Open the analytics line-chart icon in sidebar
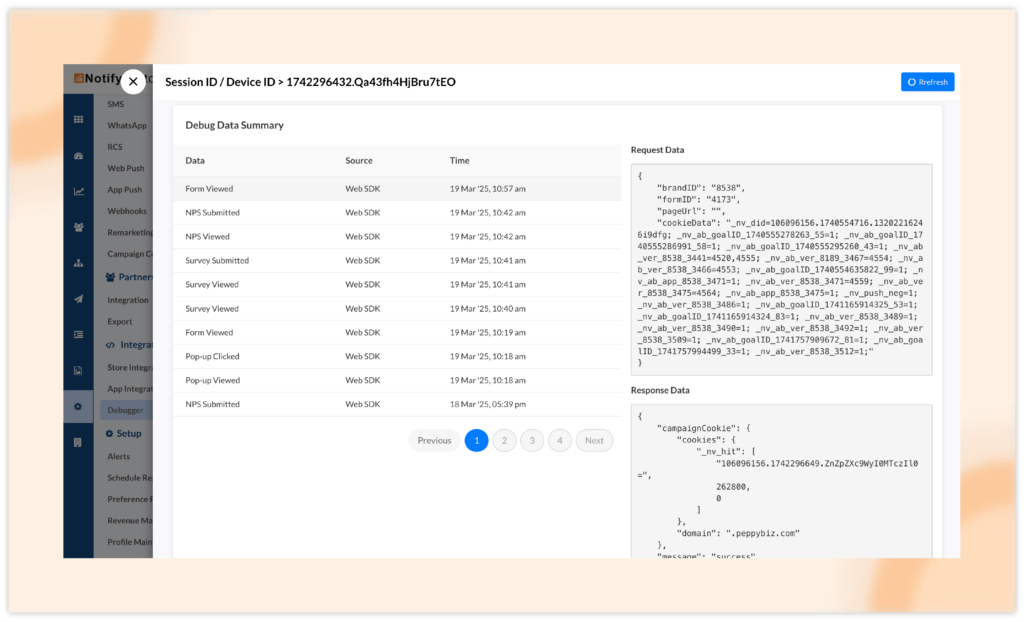The height and width of the screenshot is (622, 1024). click(78, 191)
